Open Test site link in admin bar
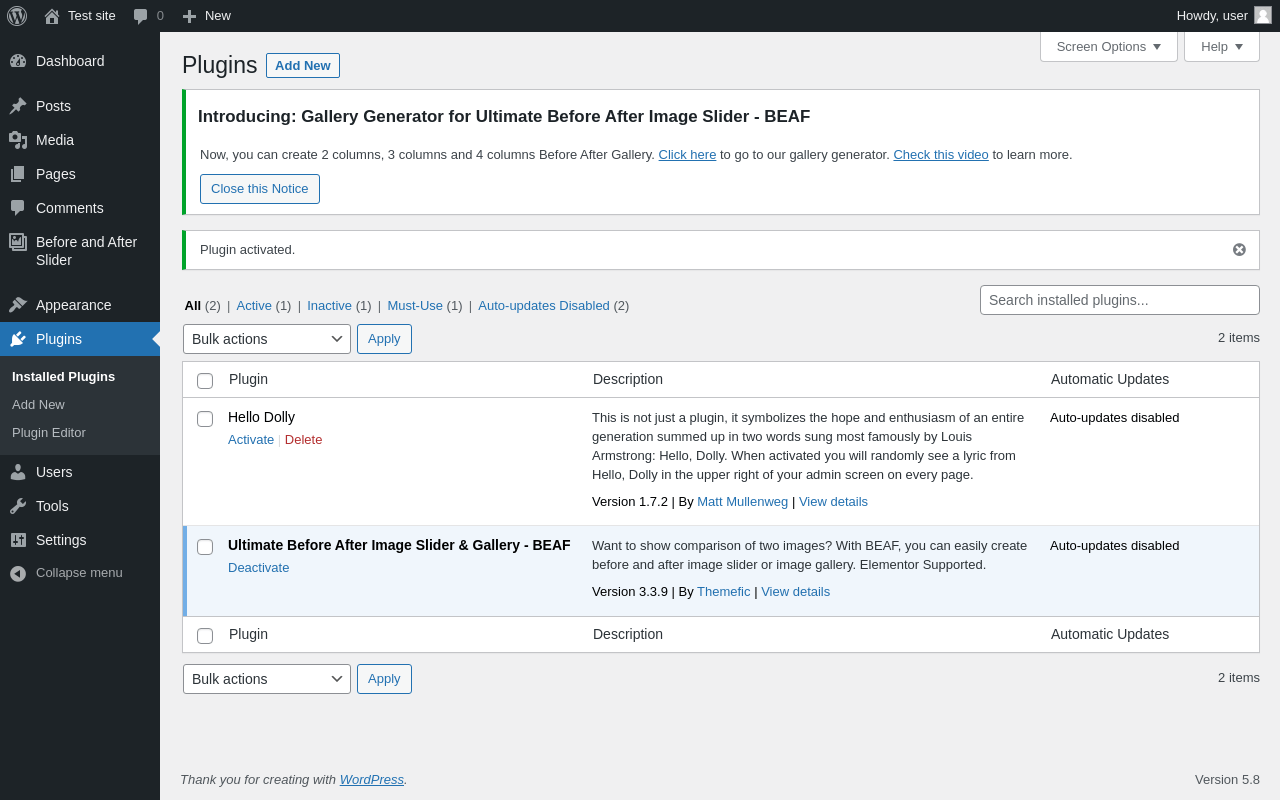 pos(92,16)
